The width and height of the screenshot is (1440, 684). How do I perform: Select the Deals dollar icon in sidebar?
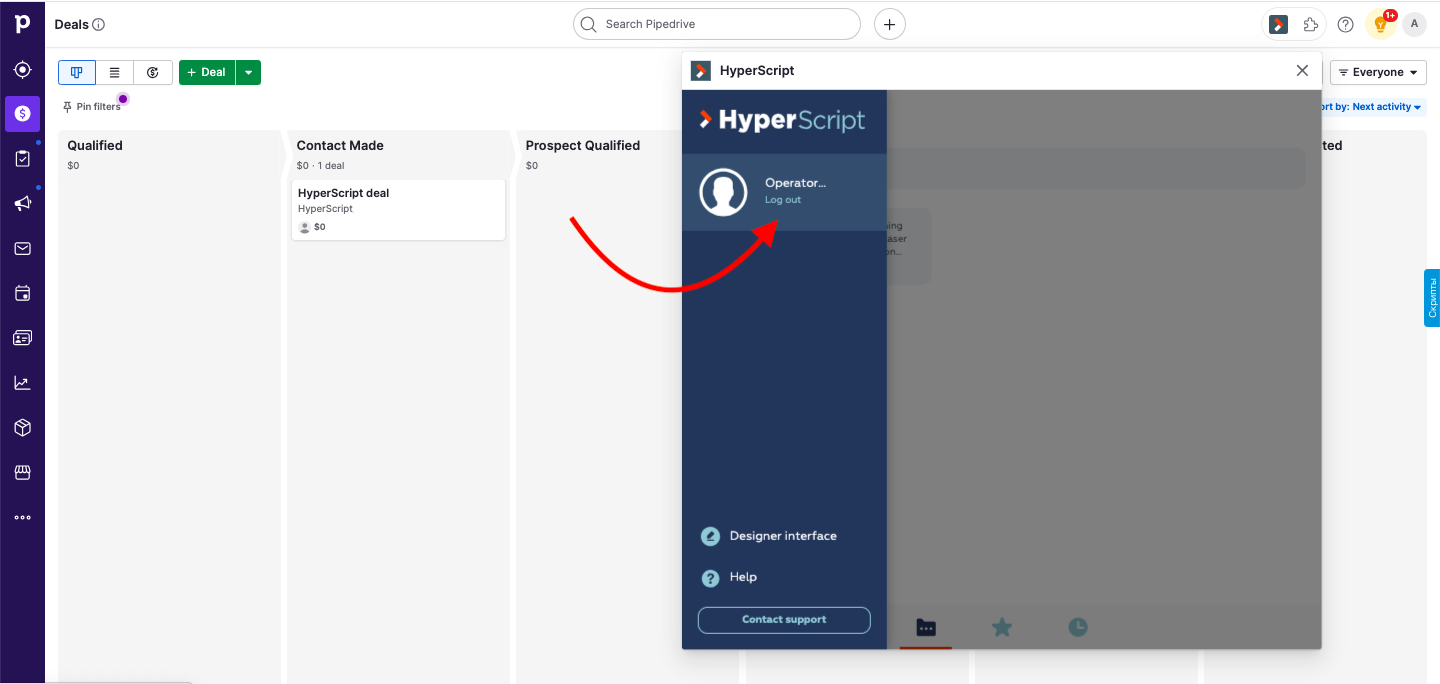tap(22, 114)
